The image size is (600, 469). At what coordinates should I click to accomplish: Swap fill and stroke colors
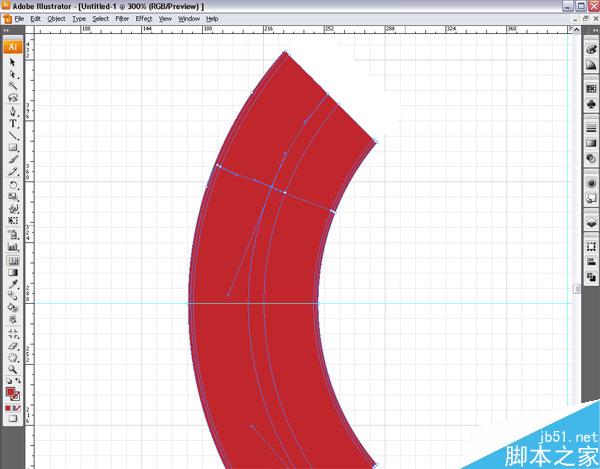(18, 381)
